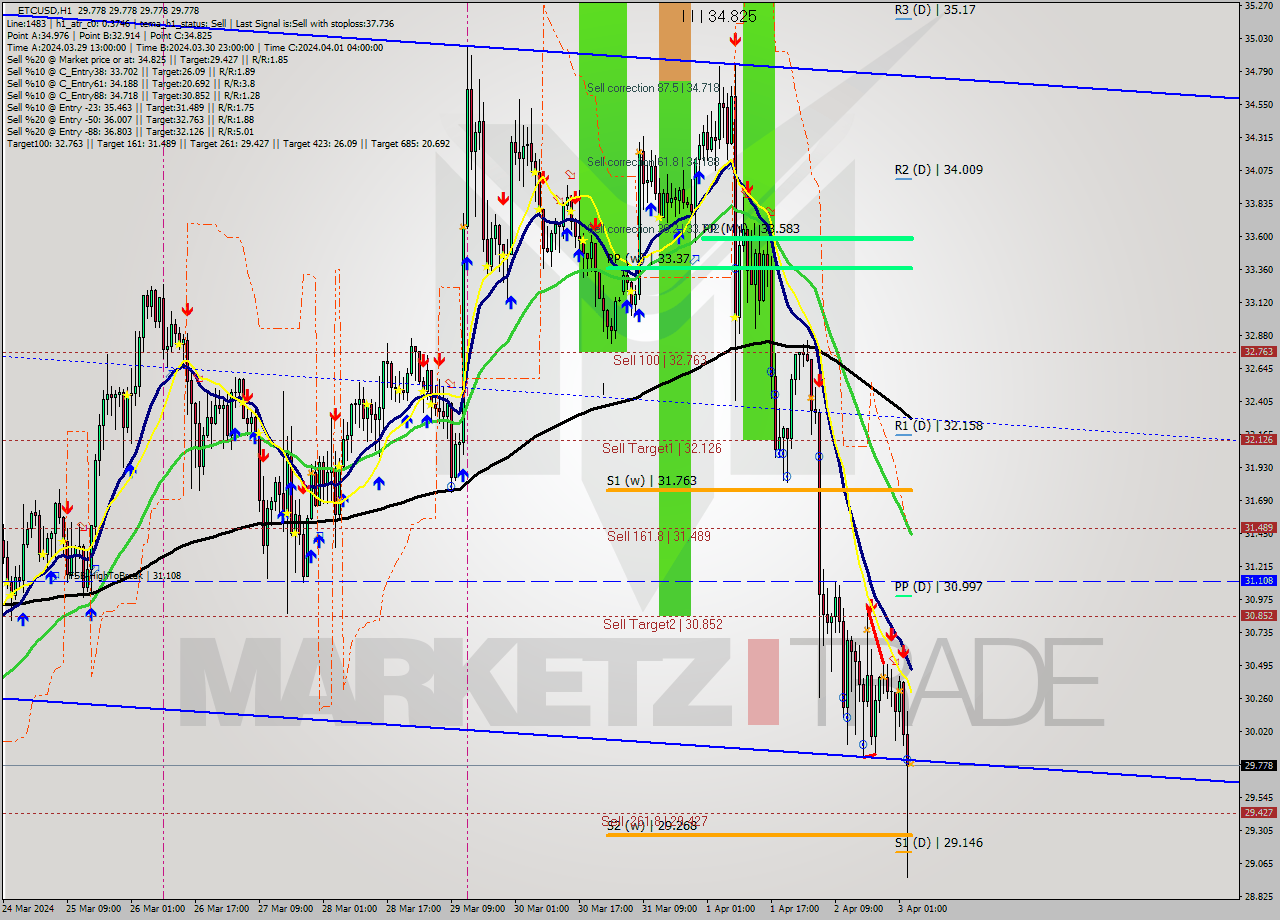The image size is (1280, 920).
Task: Click the red 30.852 price axis tag
Action: 1258,615
